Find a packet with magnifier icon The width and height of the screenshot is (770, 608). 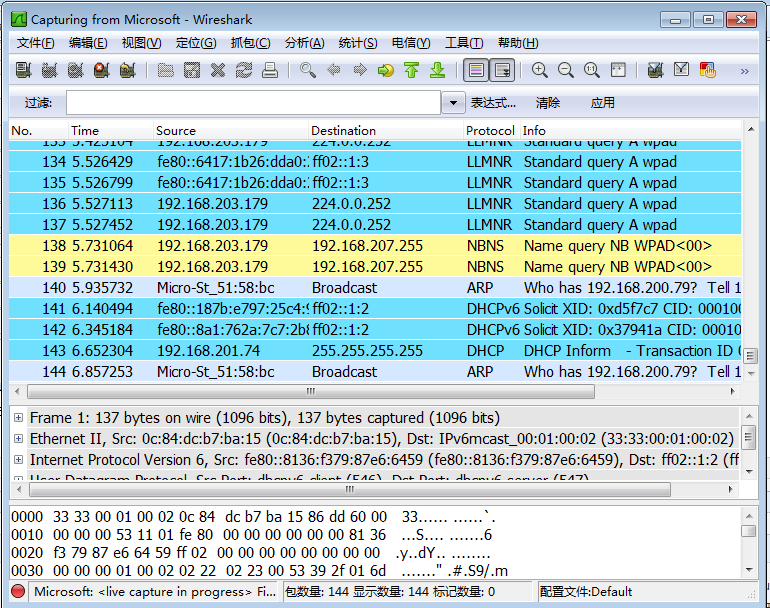[x=308, y=70]
